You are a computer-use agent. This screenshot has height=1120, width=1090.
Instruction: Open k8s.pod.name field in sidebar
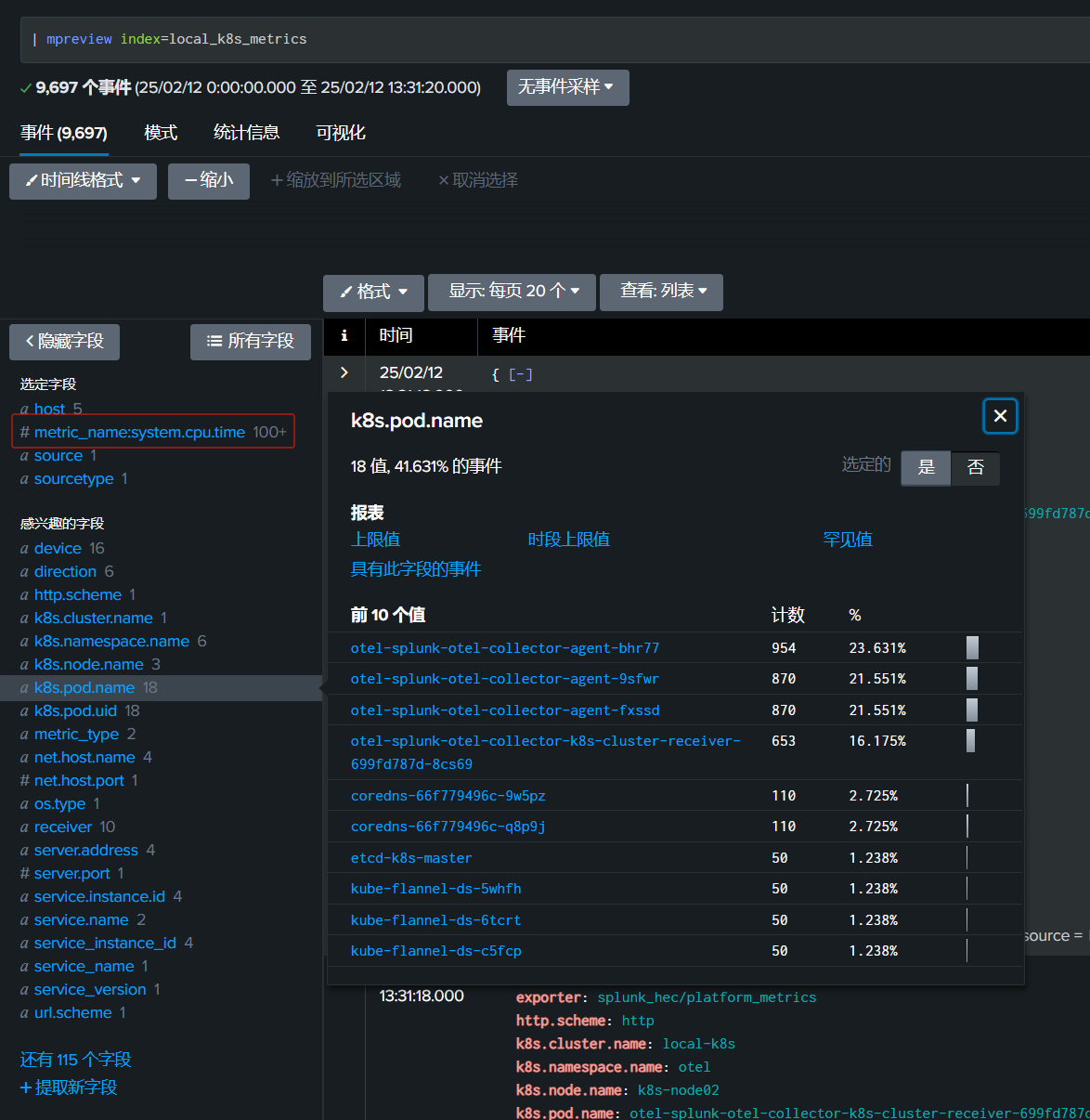(x=84, y=687)
